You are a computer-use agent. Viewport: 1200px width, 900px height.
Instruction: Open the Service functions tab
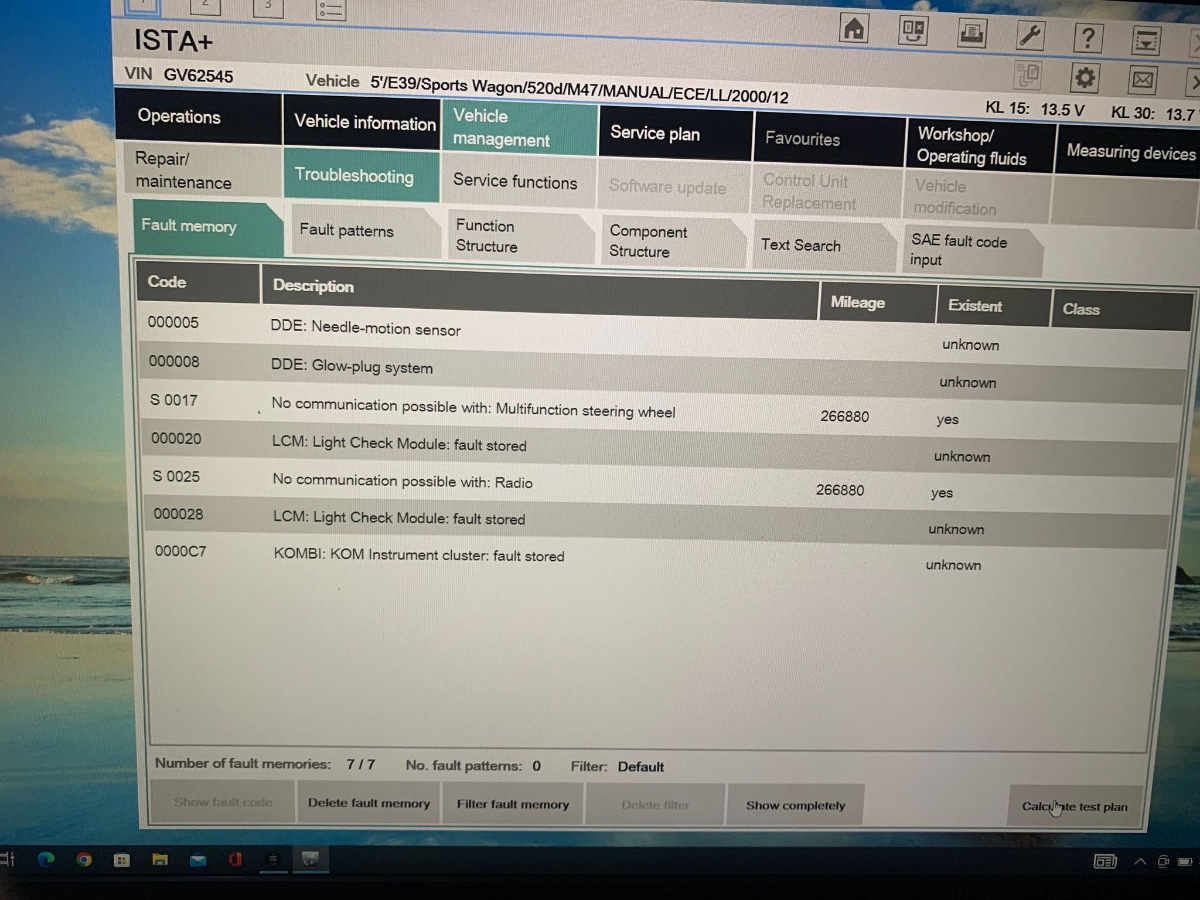coord(515,181)
